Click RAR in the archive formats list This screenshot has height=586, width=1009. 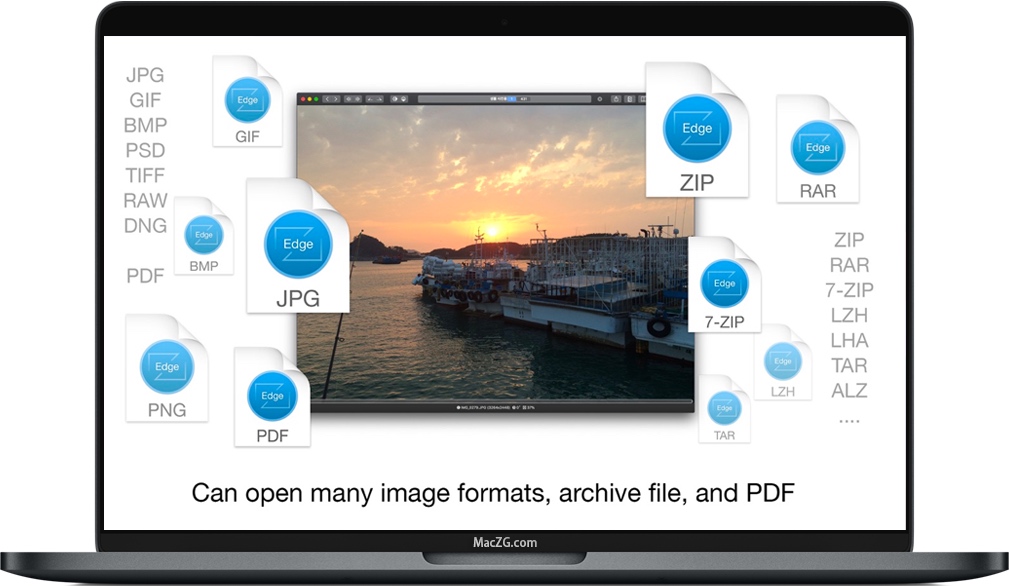pos(849,264)
